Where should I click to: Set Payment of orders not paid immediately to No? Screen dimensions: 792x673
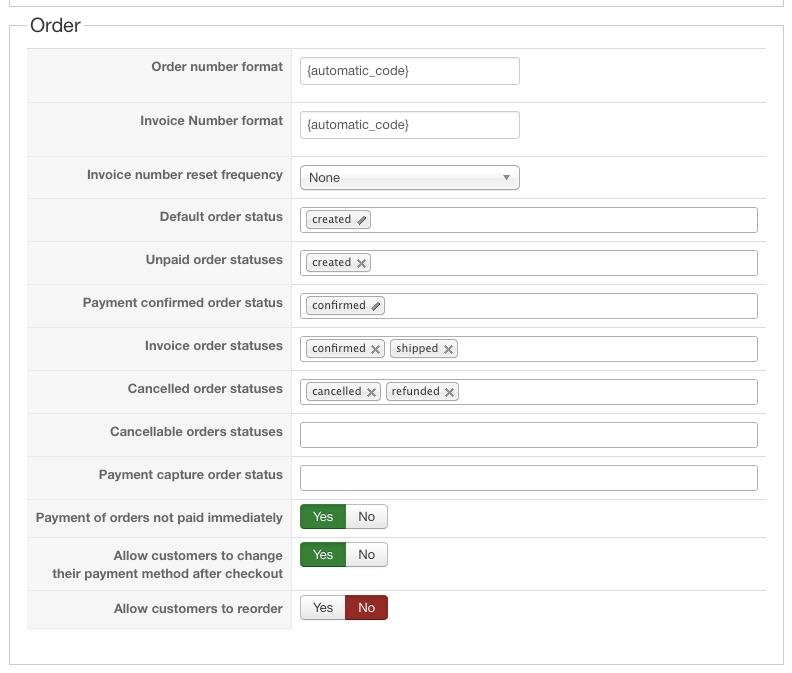coord(367,517)
